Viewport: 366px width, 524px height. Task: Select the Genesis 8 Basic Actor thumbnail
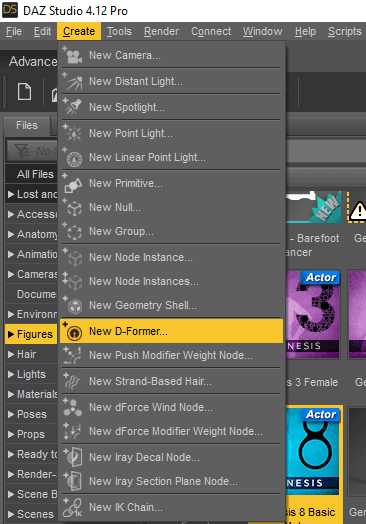[x=313, y=451]
